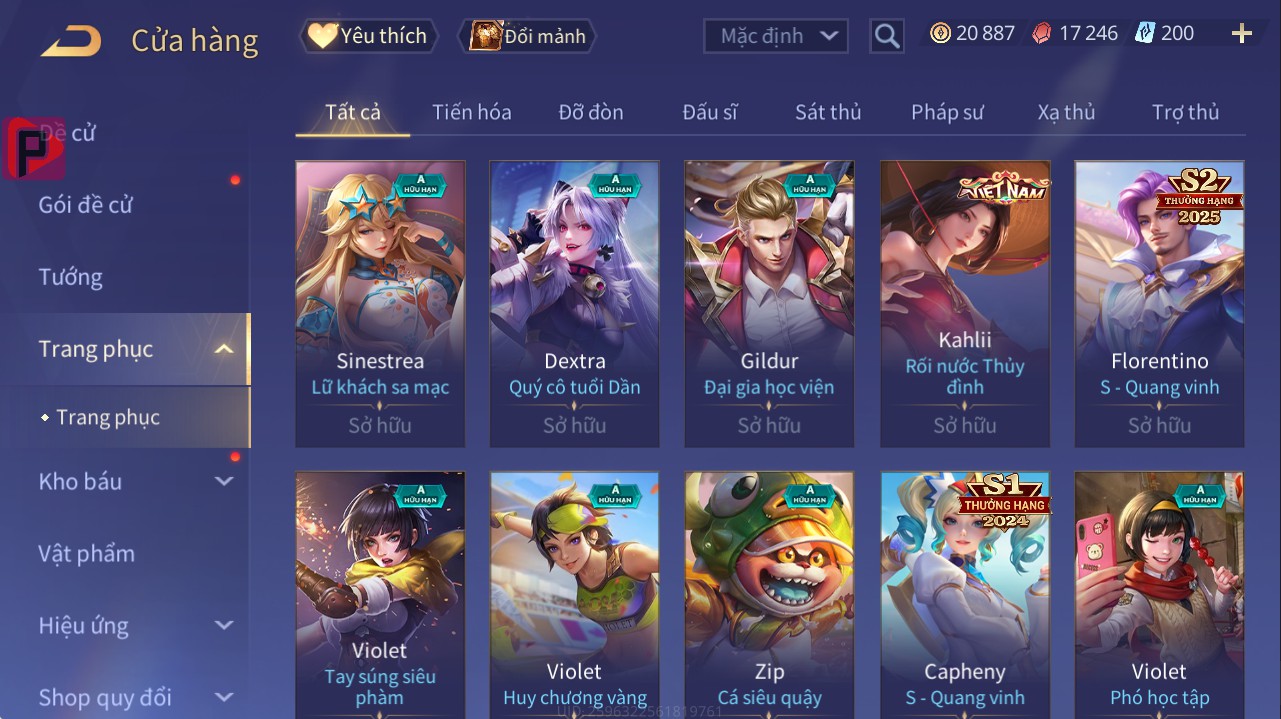This screenshot has height=719, width=1281.
Task: Open the Tướng sidebar menu item
Action: pyautogui.click(x=70, y=277)
